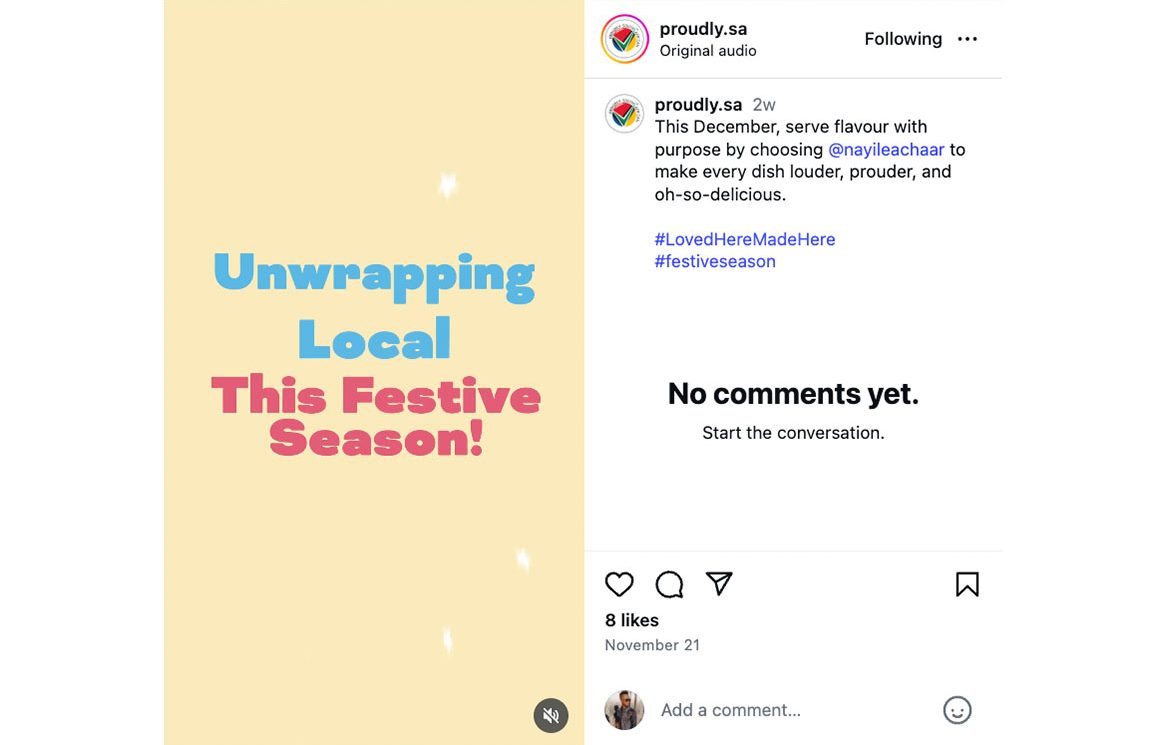Viewport: 1166px width, 745px height.
Task: Open the emoji picker smiley icon
Action: click(x=957, y=710)
